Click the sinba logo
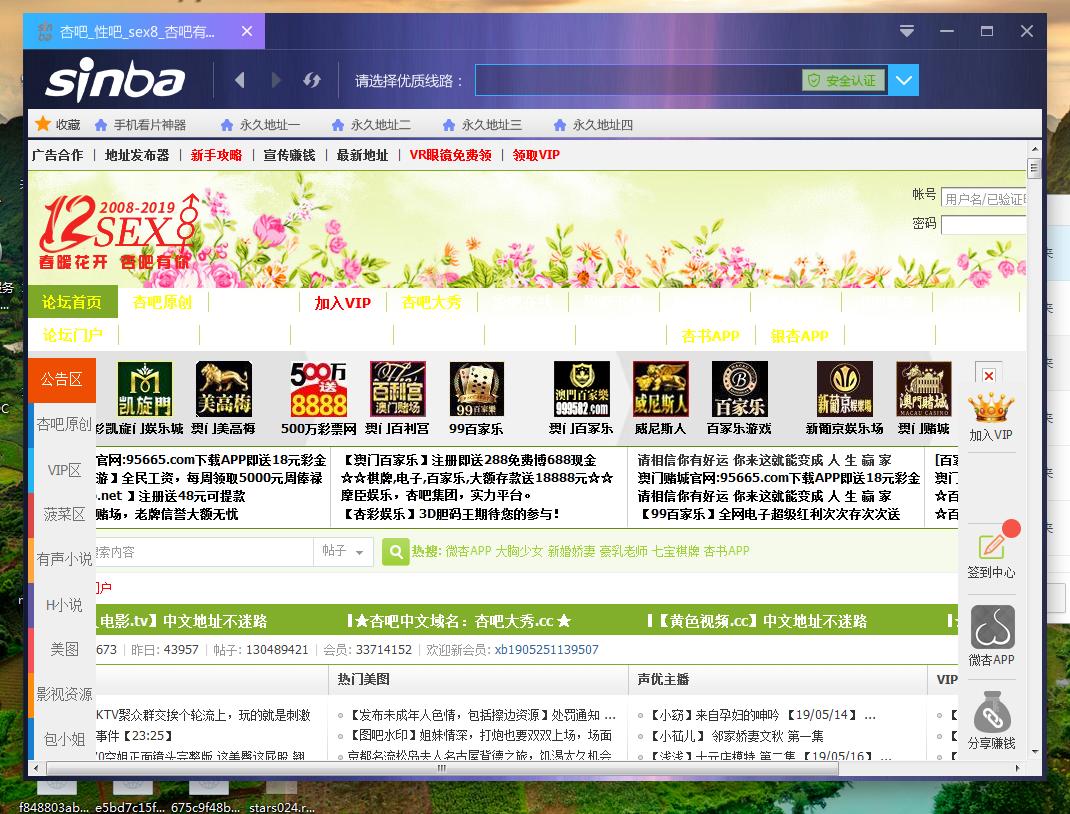This screenshot has width=1070, height=814. click(115, 80)
